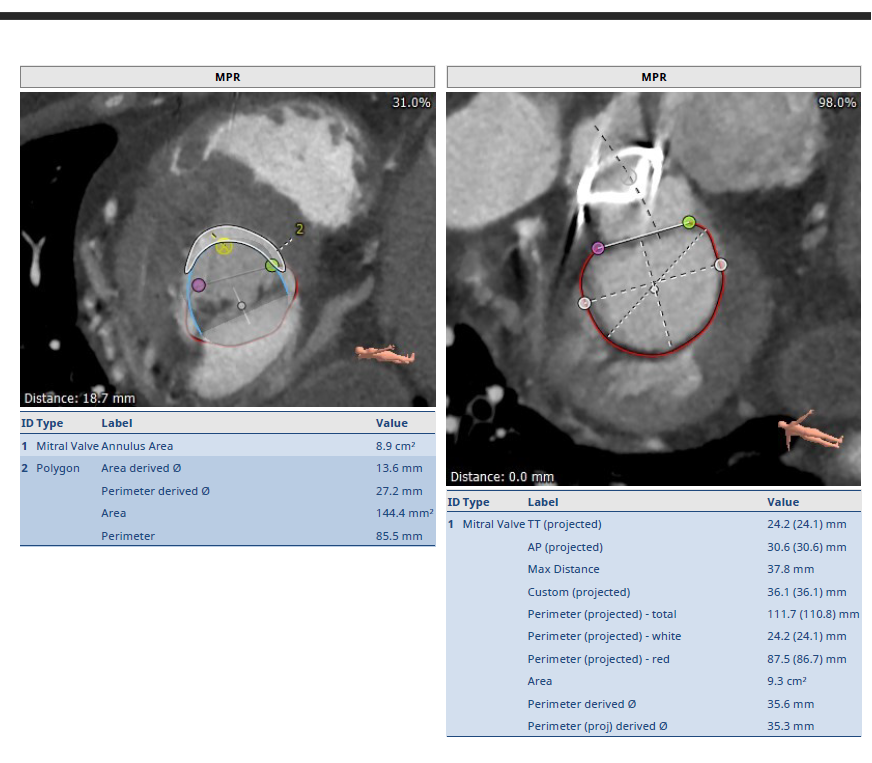Viewport: 872px width, 763px height.
Task: Click the 98.0% zoom indicator
Action: pos(837,103)
